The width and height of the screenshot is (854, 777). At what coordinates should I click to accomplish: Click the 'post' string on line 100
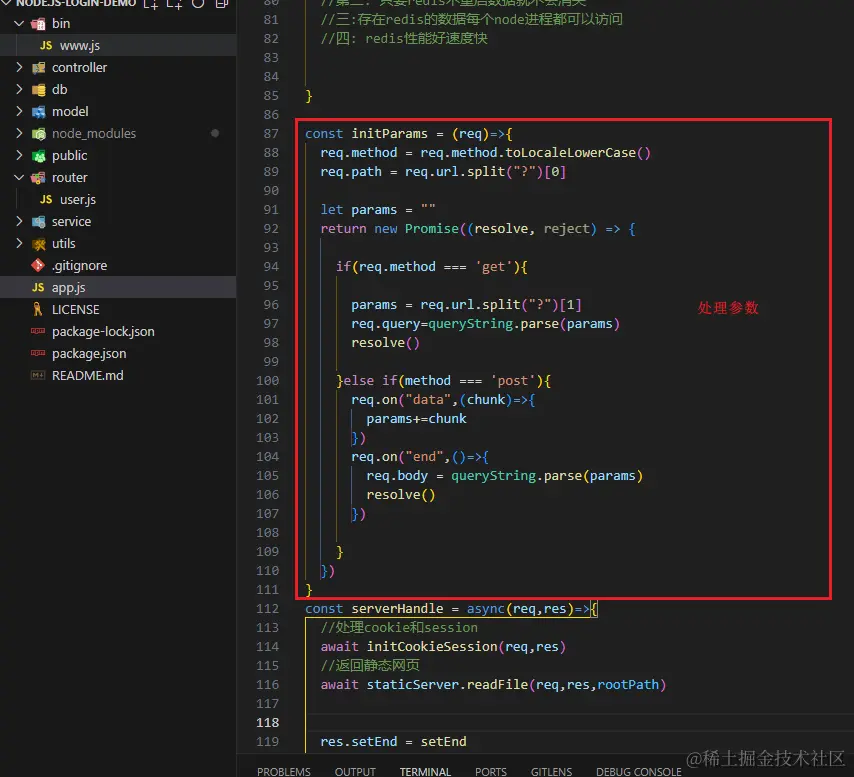point(513,381)
